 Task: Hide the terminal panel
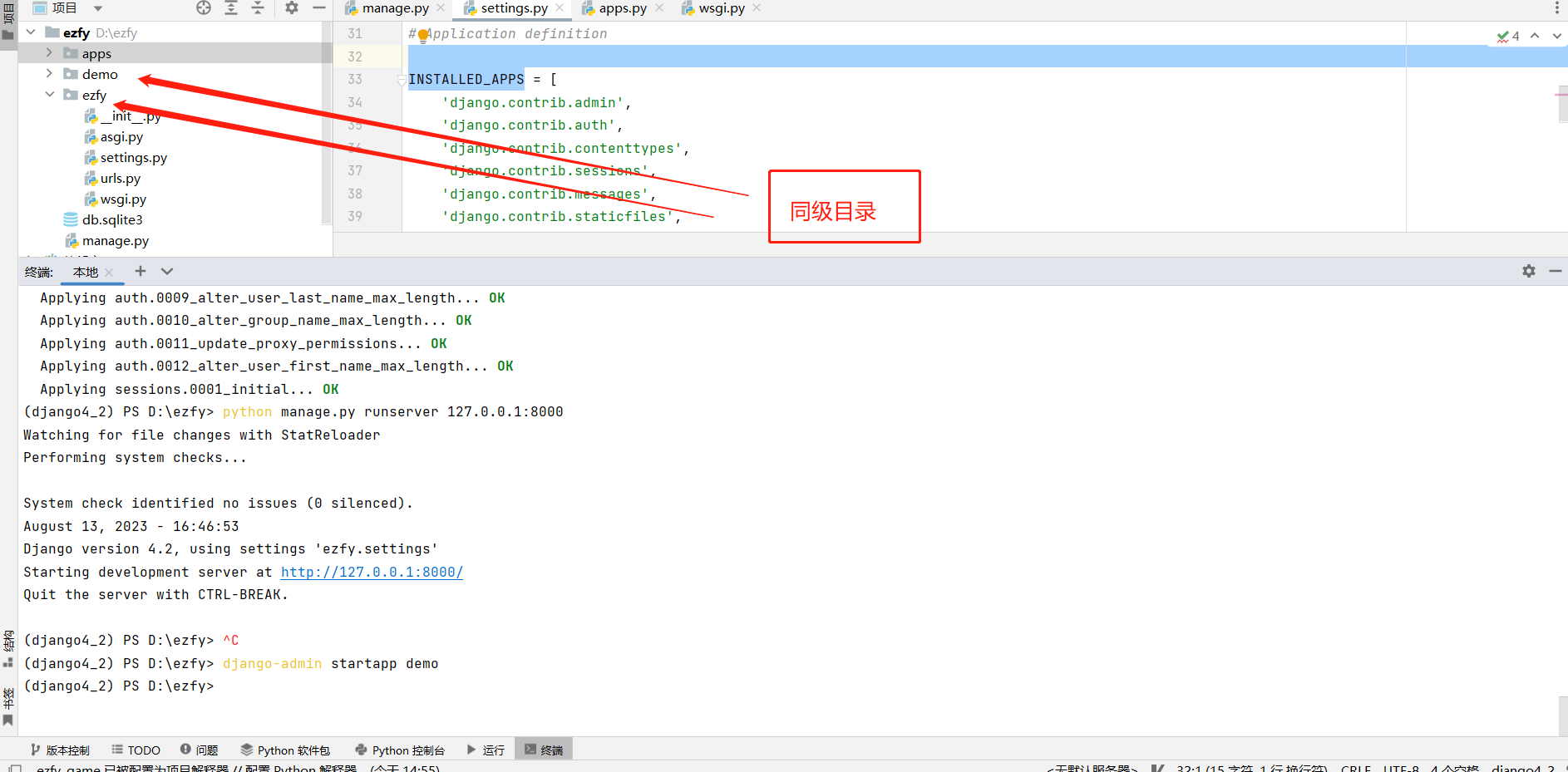click(x=1556, y=271)
